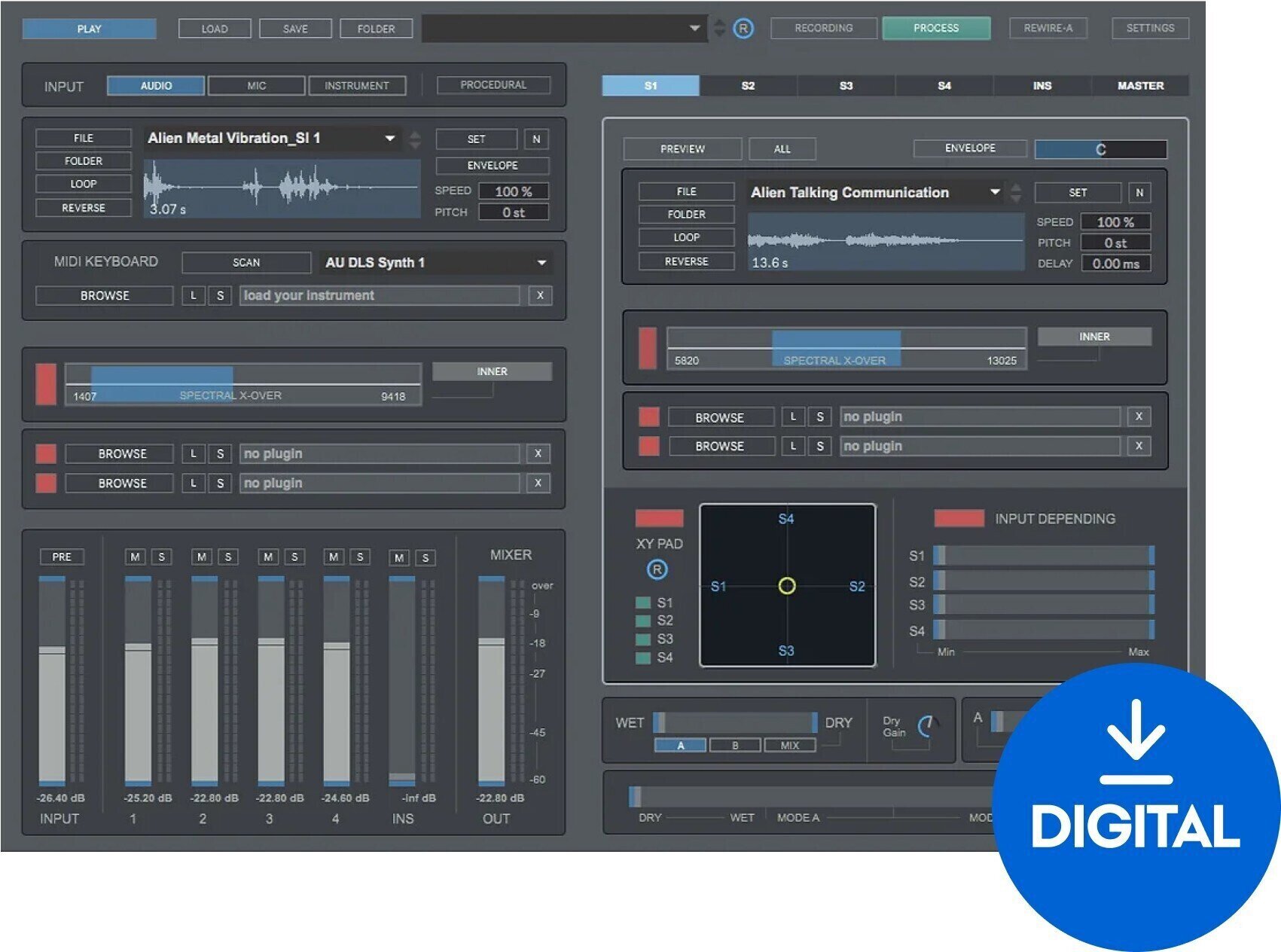Open Alien Talking Communication sample dropdown
The width and height of the screenshot is (1281, 952).
click(877, 192)
